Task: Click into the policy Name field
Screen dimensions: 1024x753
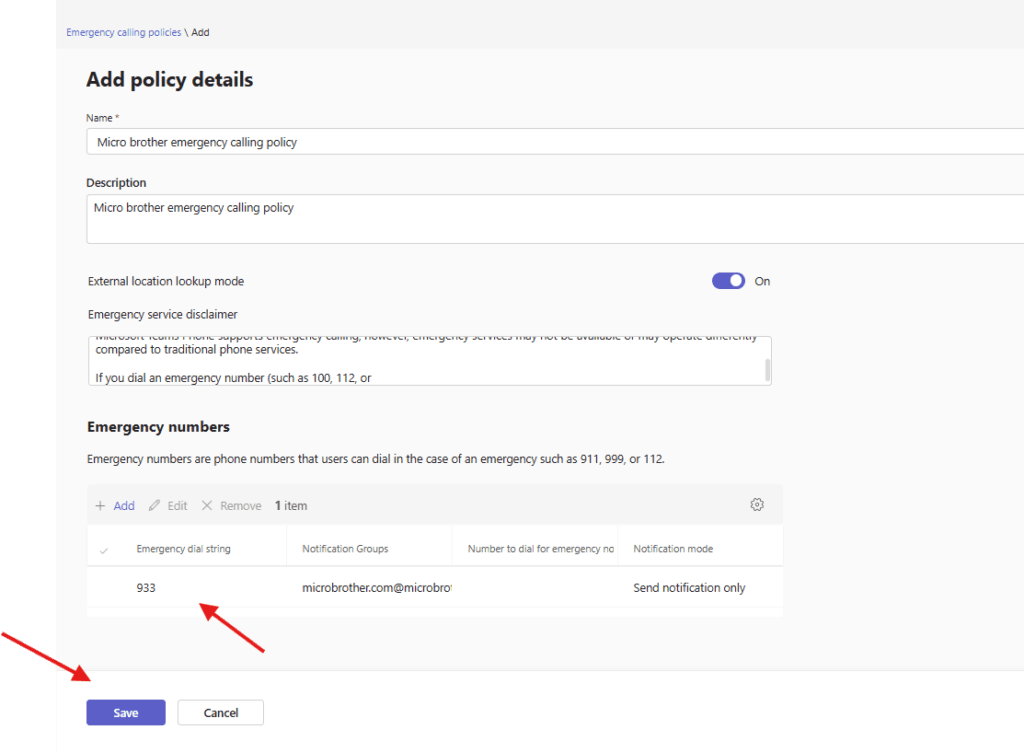Action: coord(550,142)
